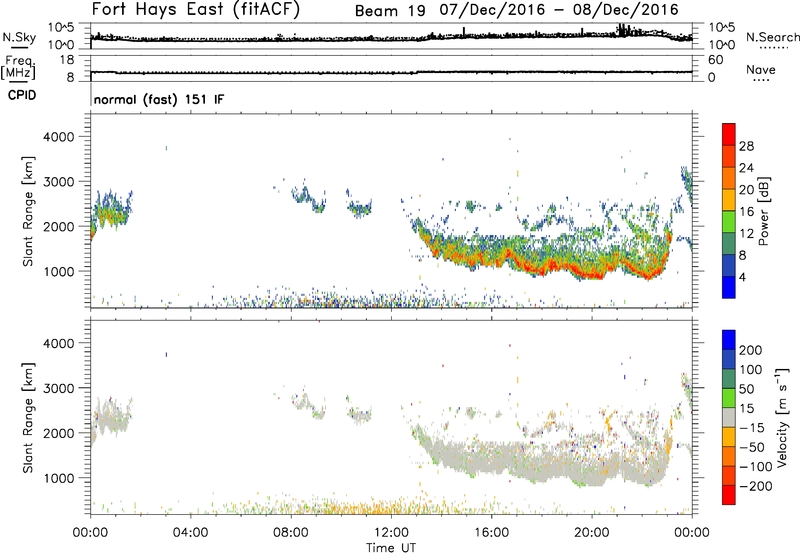800x554 pixels.
Task: Click the sky noise trace in top panel
Action: point(391,38)
